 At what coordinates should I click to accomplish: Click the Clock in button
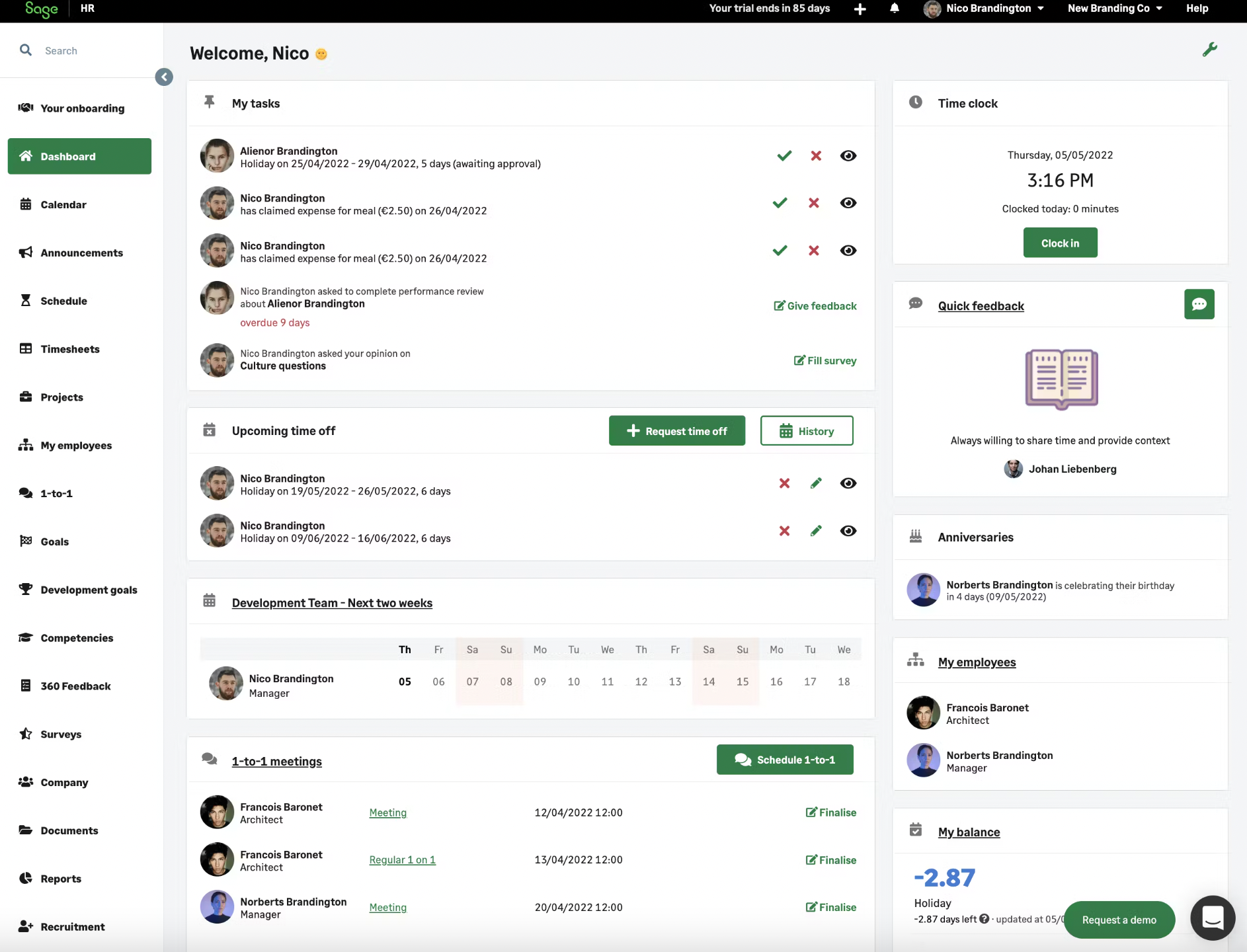(x=1060, y=243)
